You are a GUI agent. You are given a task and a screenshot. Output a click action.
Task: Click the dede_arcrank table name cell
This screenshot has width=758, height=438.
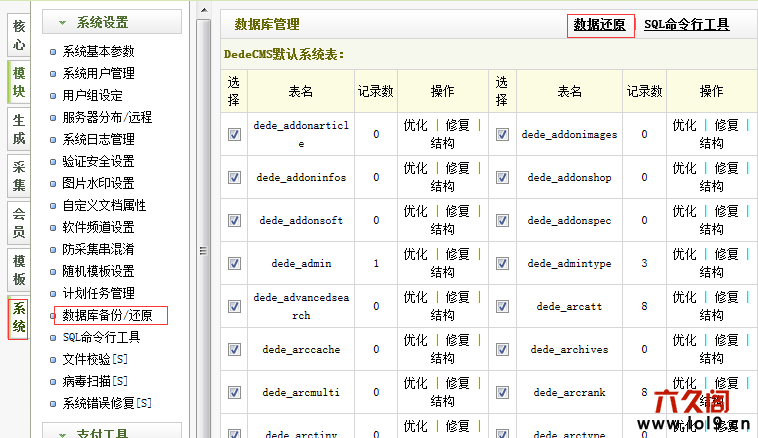point(569,393)
